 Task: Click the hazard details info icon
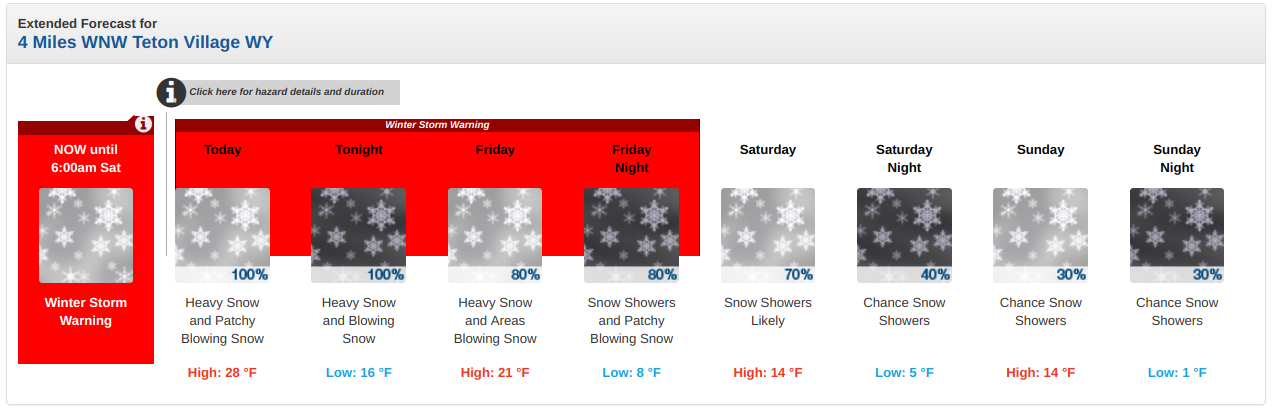pyautogui.click(x=172, y=92)
